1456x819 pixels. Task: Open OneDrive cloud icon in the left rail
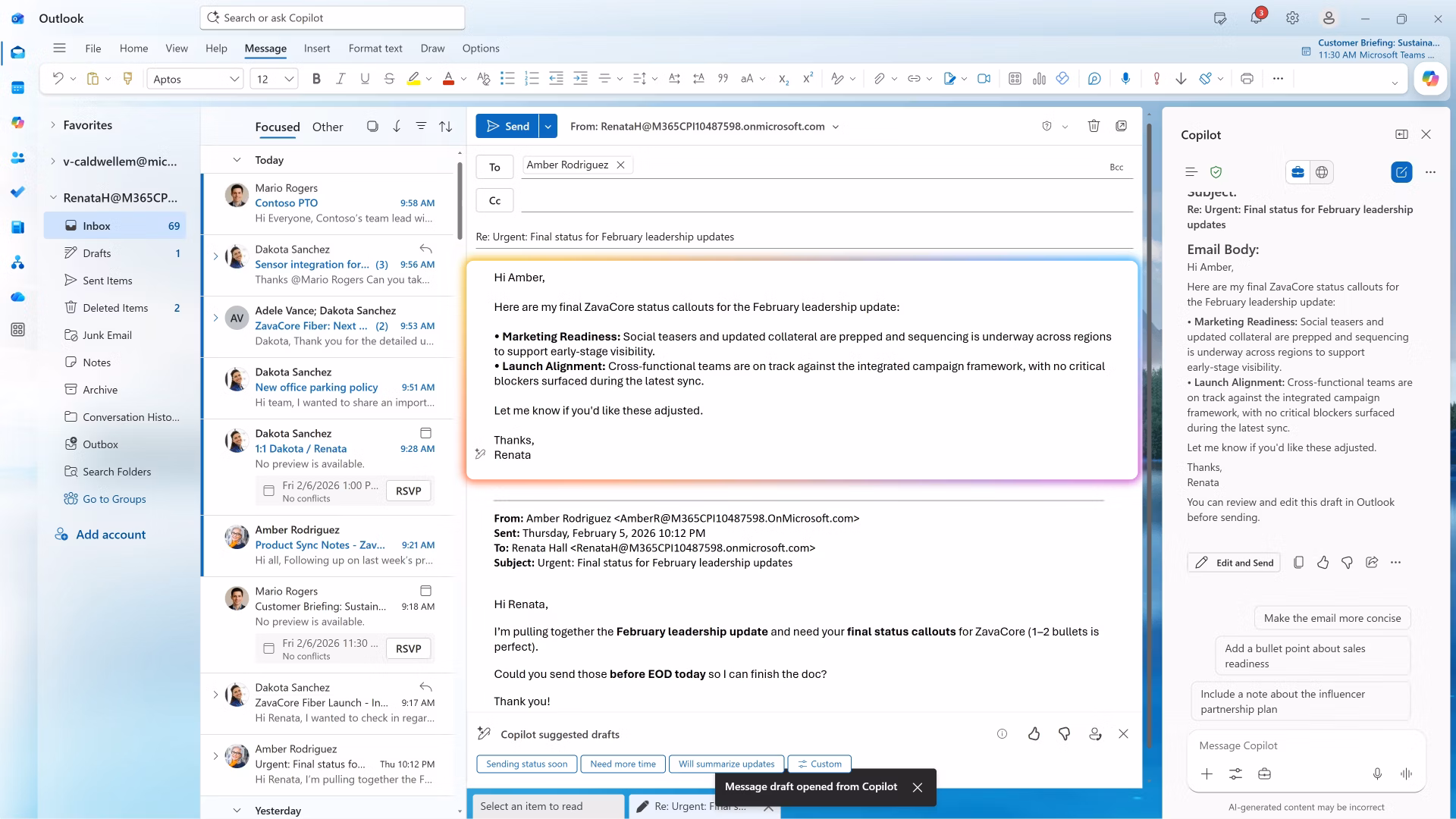(x=18, y=297)
